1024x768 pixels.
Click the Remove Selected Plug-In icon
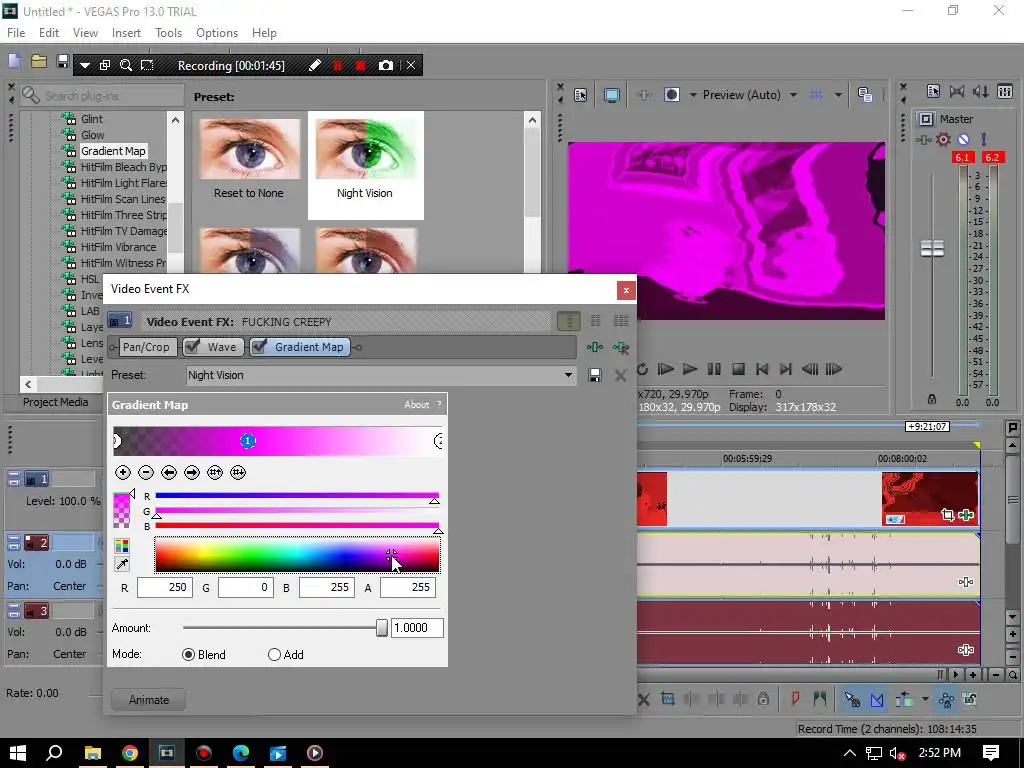pyautogui.click(x=621, y=347)
